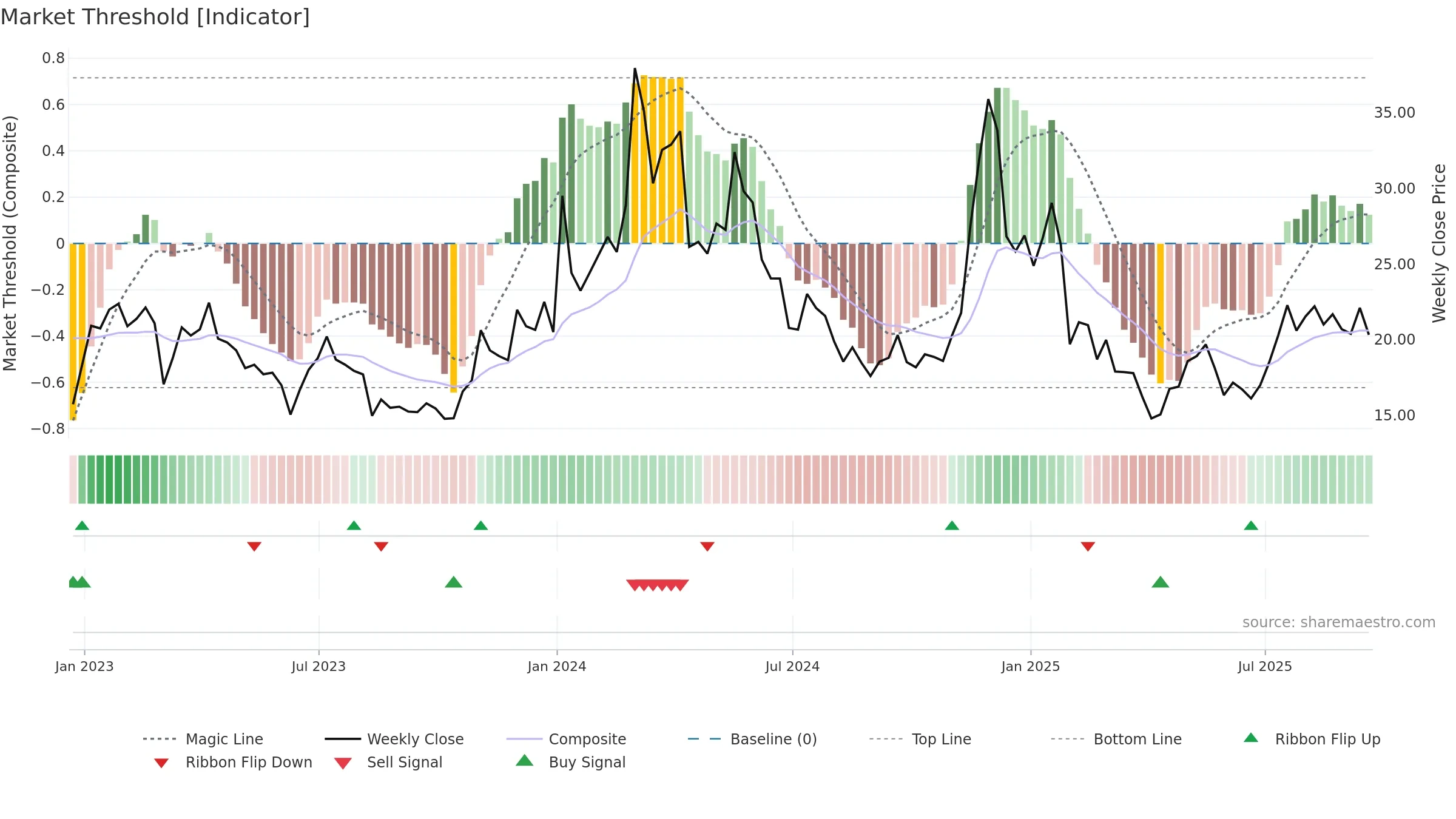
Task: Click the 15.00 price axis label
Action: [1395, 416]
